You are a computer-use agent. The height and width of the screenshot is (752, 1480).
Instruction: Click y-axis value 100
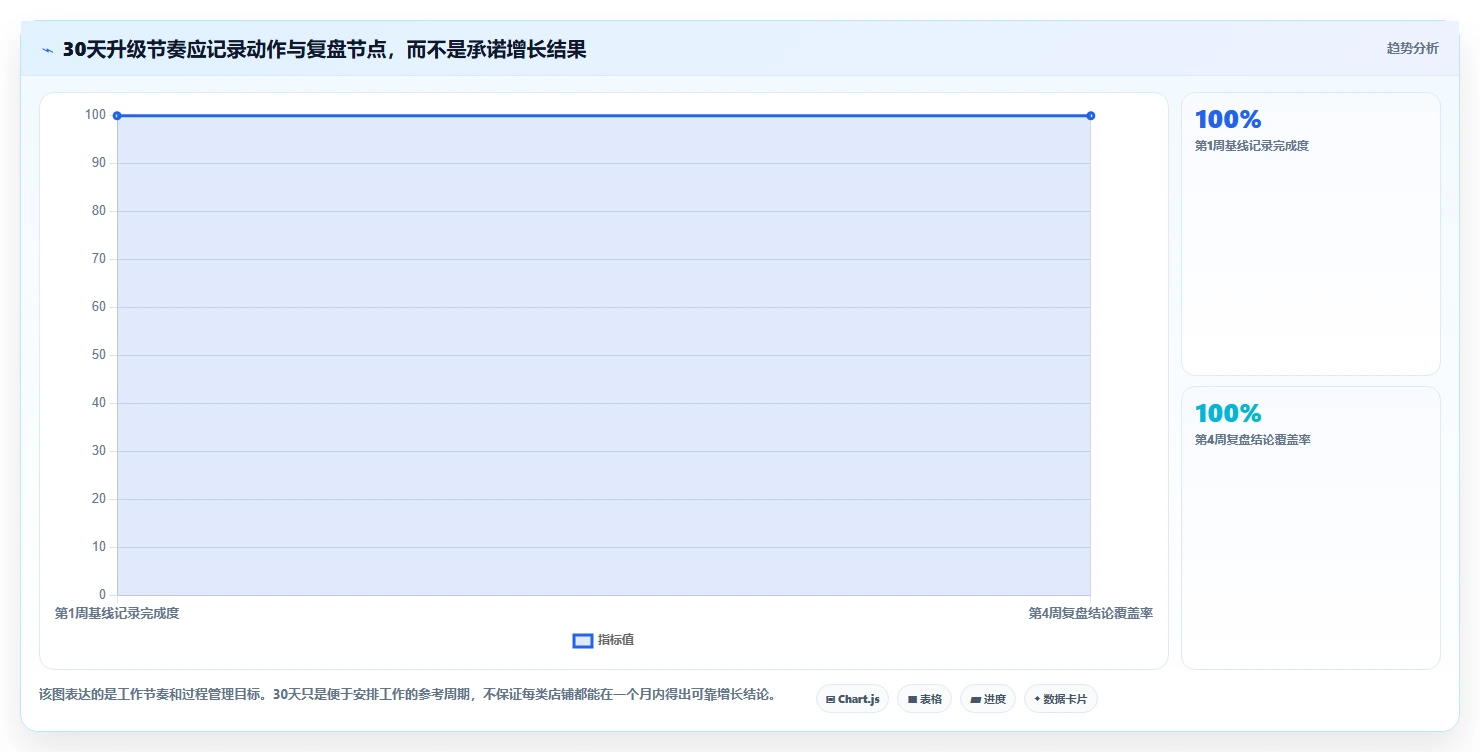(x=95, y=115)
